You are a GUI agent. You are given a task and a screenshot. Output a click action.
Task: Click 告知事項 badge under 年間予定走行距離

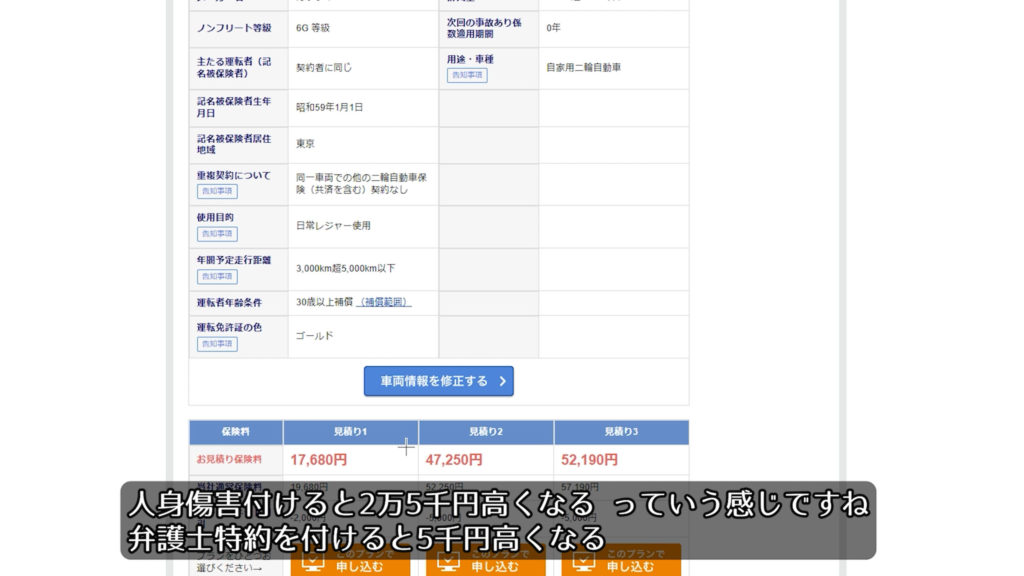pos(217,276)
